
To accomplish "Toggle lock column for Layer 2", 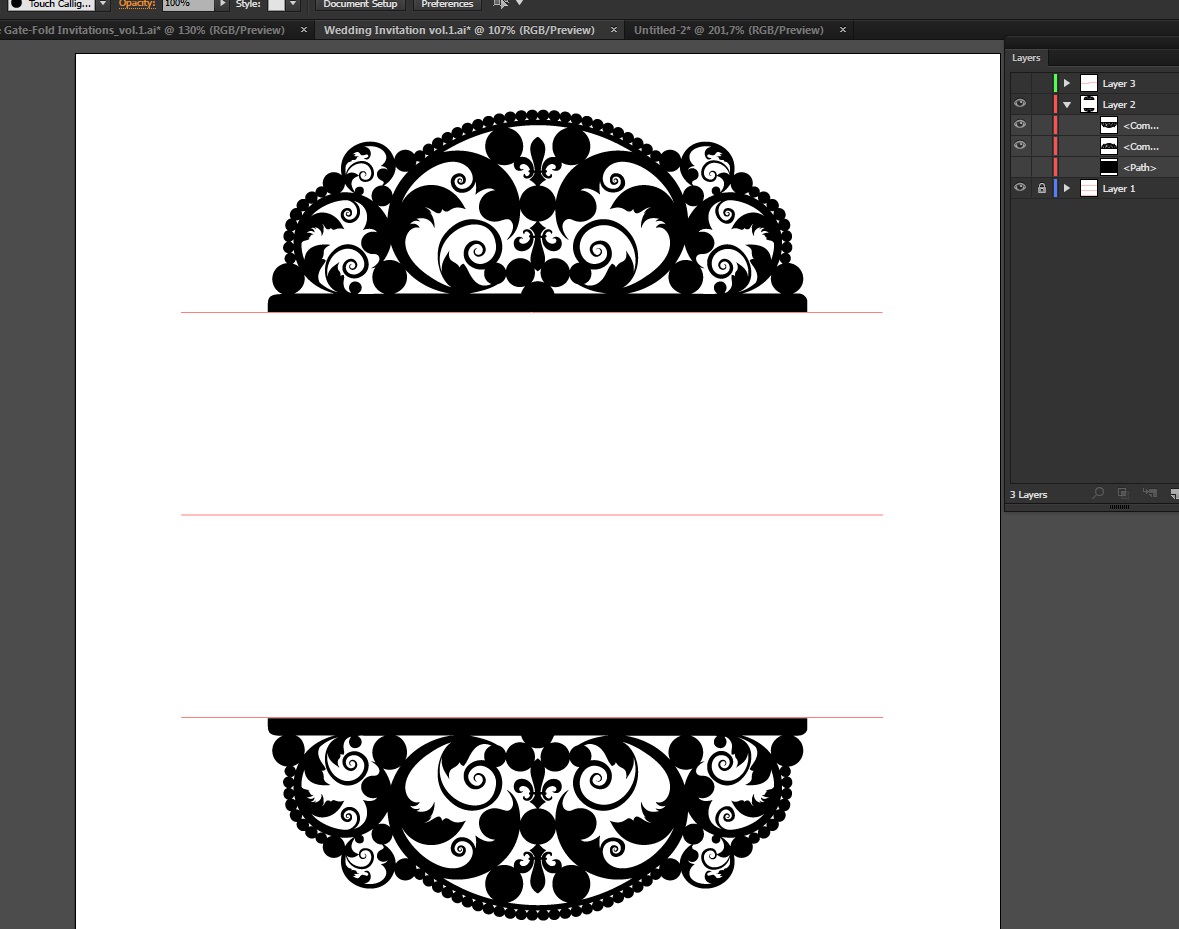I will (x=1041, y=104).
